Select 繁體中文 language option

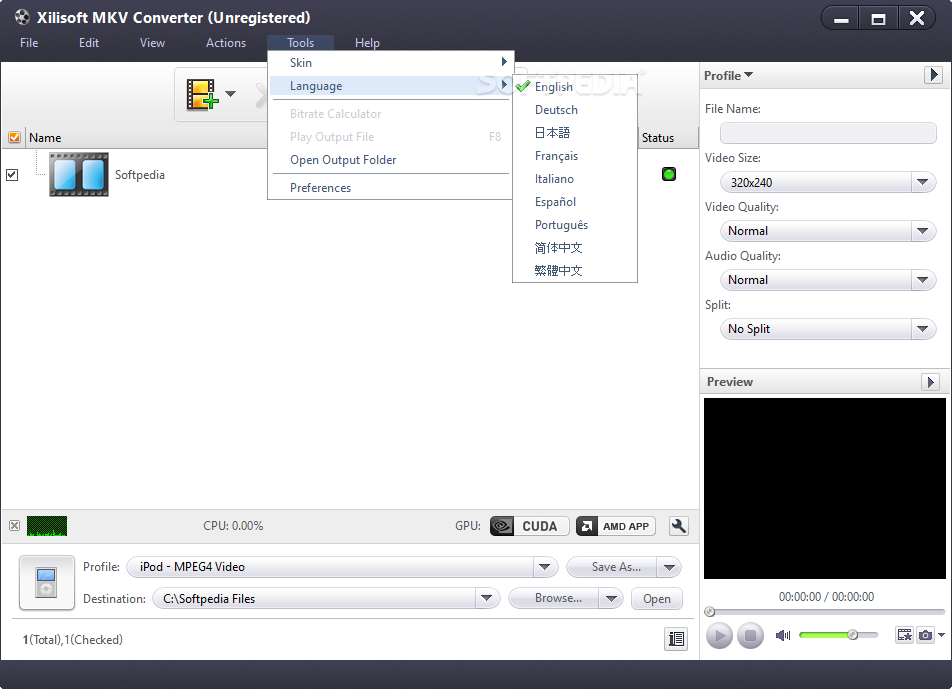575,271
